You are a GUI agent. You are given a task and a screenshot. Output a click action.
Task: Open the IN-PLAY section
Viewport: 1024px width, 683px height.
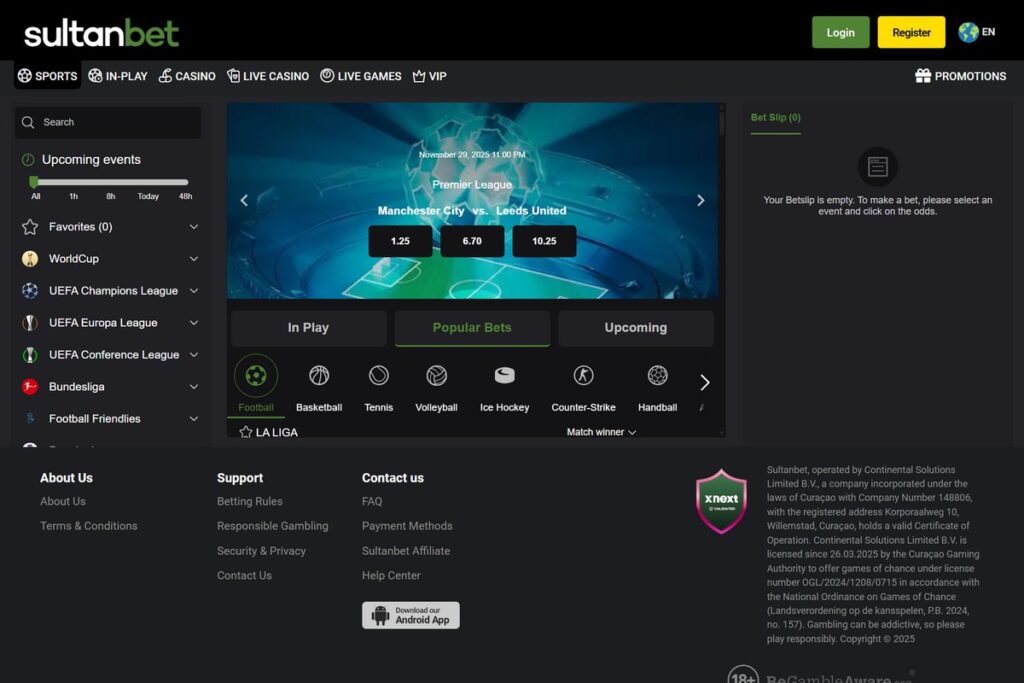117,76
